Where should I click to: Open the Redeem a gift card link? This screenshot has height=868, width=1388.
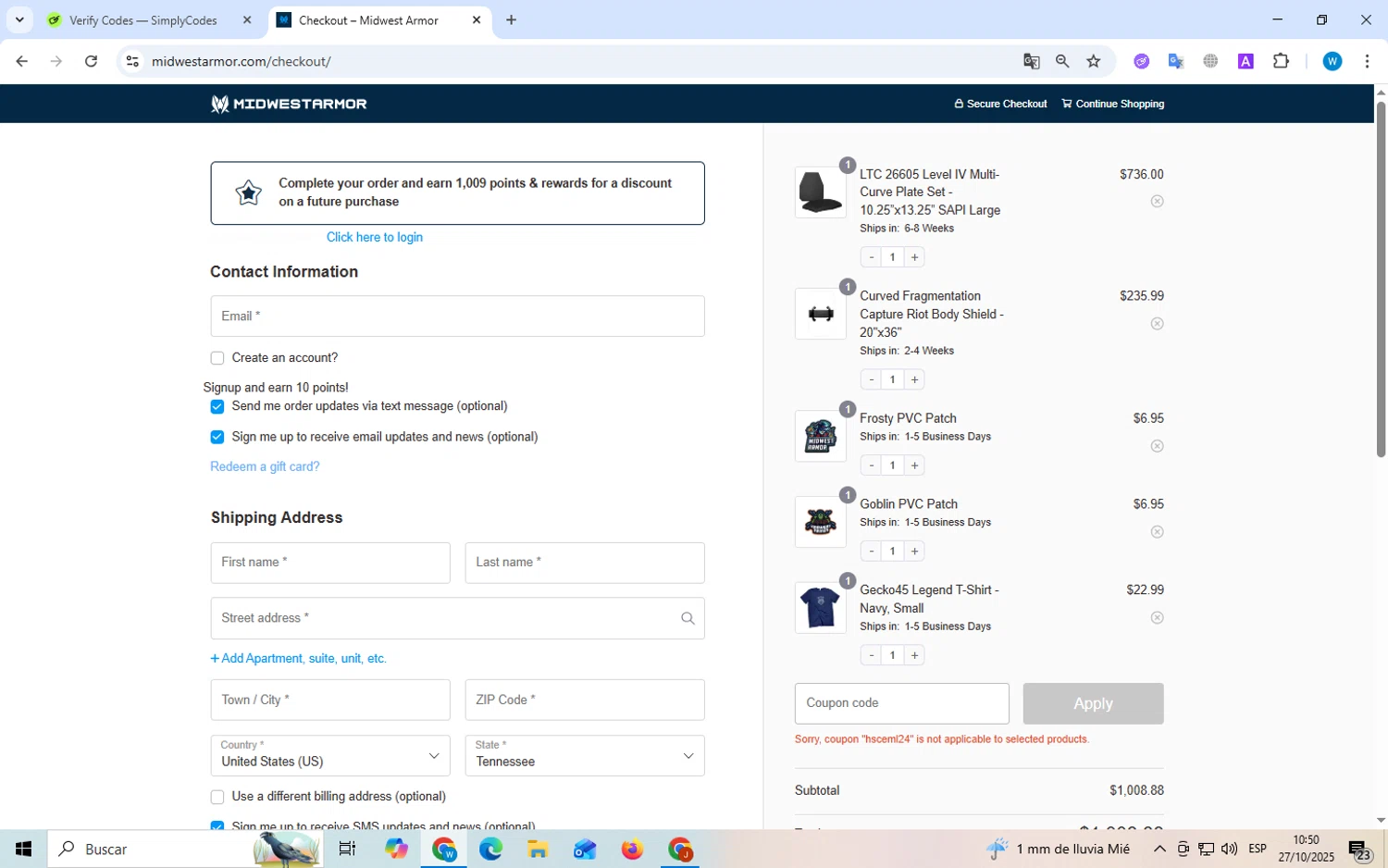tap(265, 466)
